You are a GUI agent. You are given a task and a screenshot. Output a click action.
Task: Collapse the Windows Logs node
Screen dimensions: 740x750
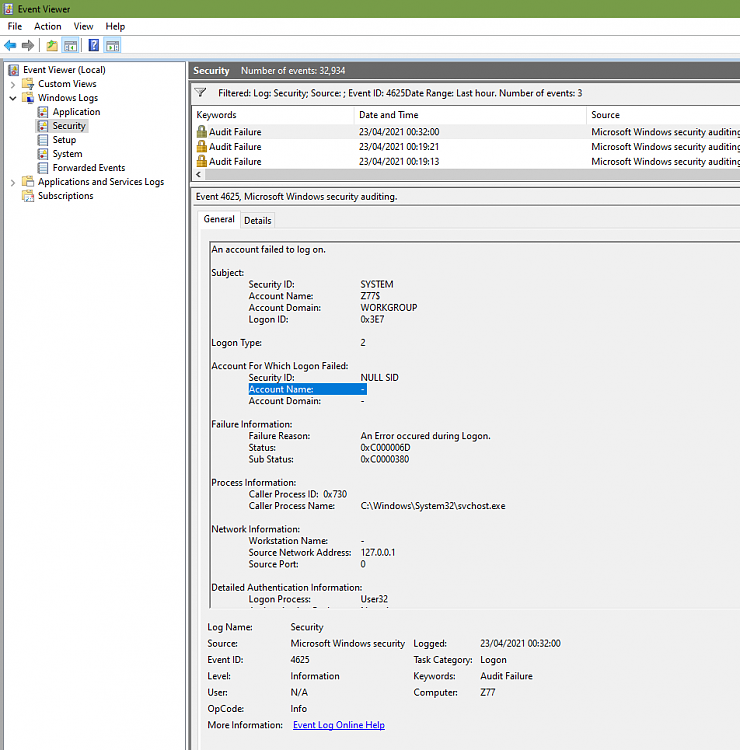click(13, 98)
